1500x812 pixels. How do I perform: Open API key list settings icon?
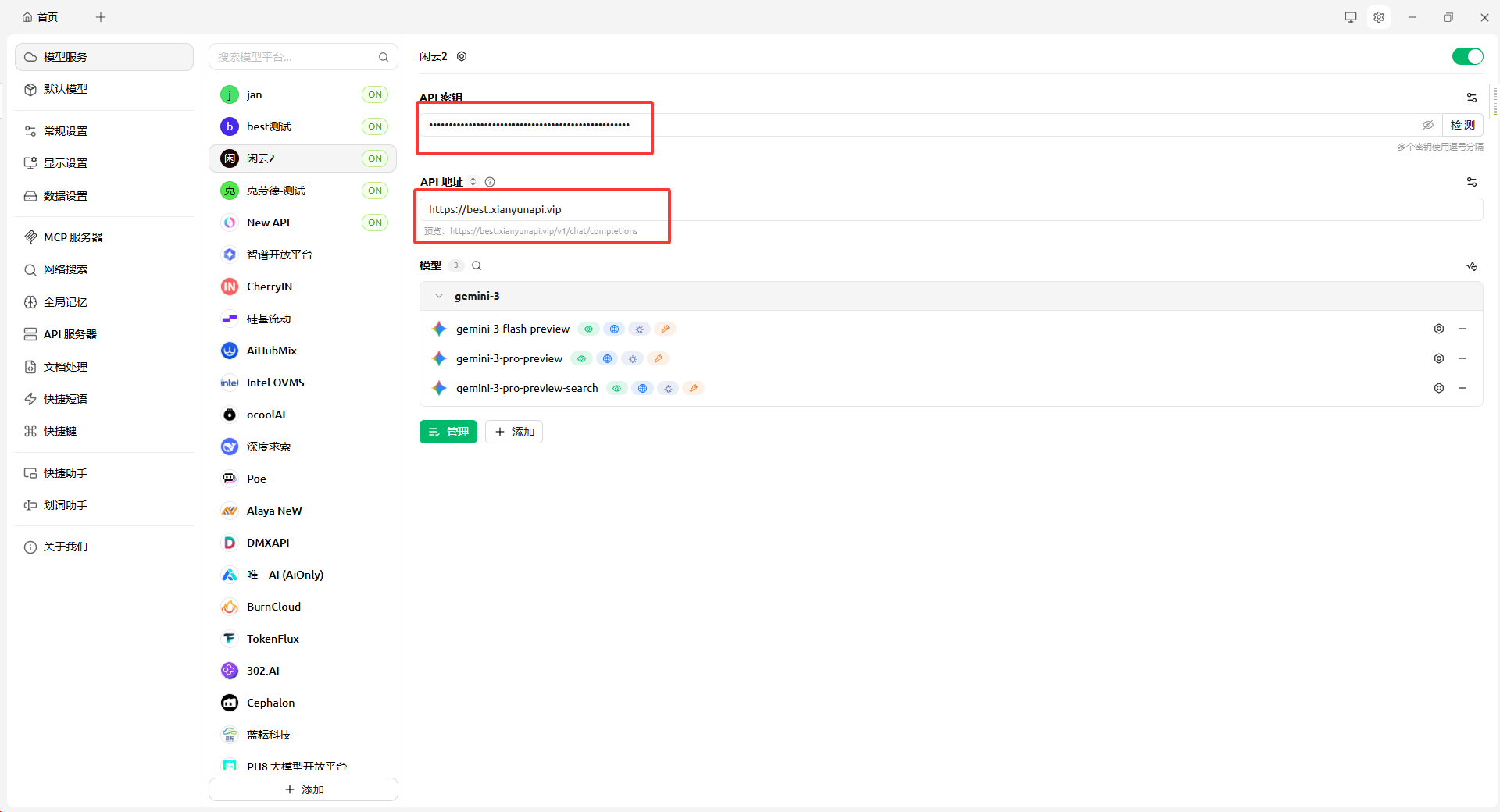click(1471, 98)
